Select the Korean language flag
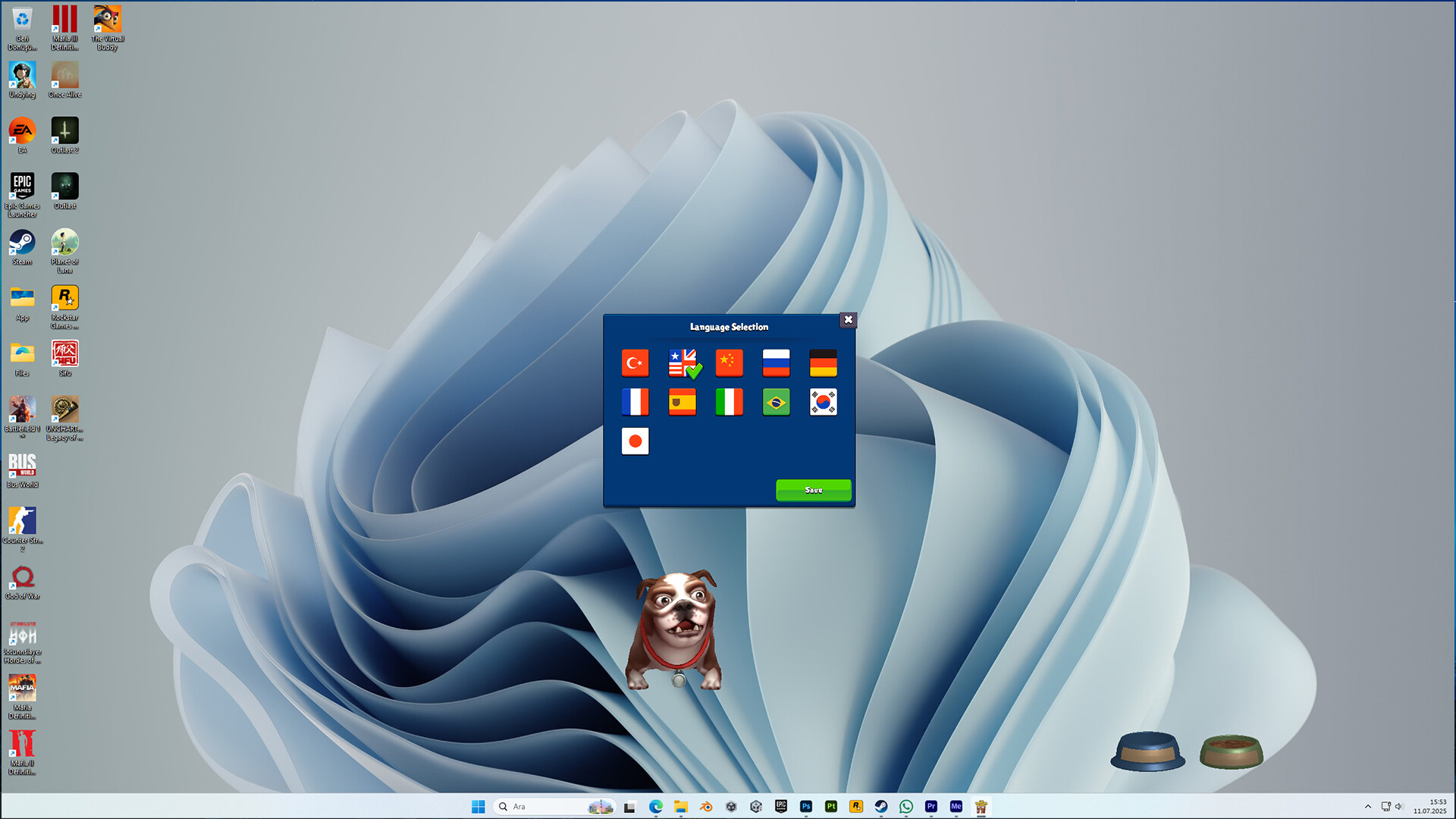Image resolution: width=1456 pixels, height=819 pixels. coord(823,402)
